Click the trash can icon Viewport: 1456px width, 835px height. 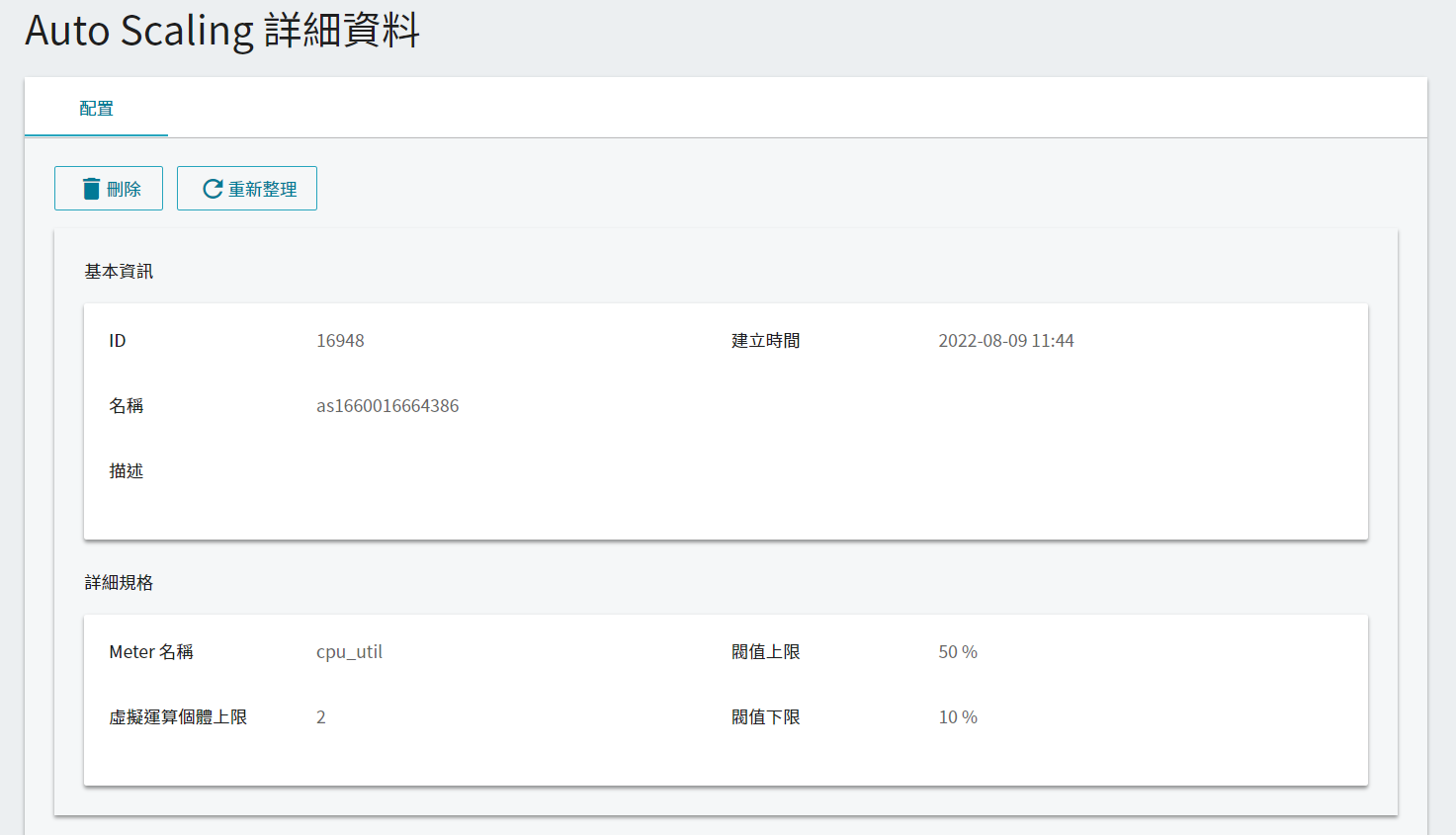click(x=92, y=189)
